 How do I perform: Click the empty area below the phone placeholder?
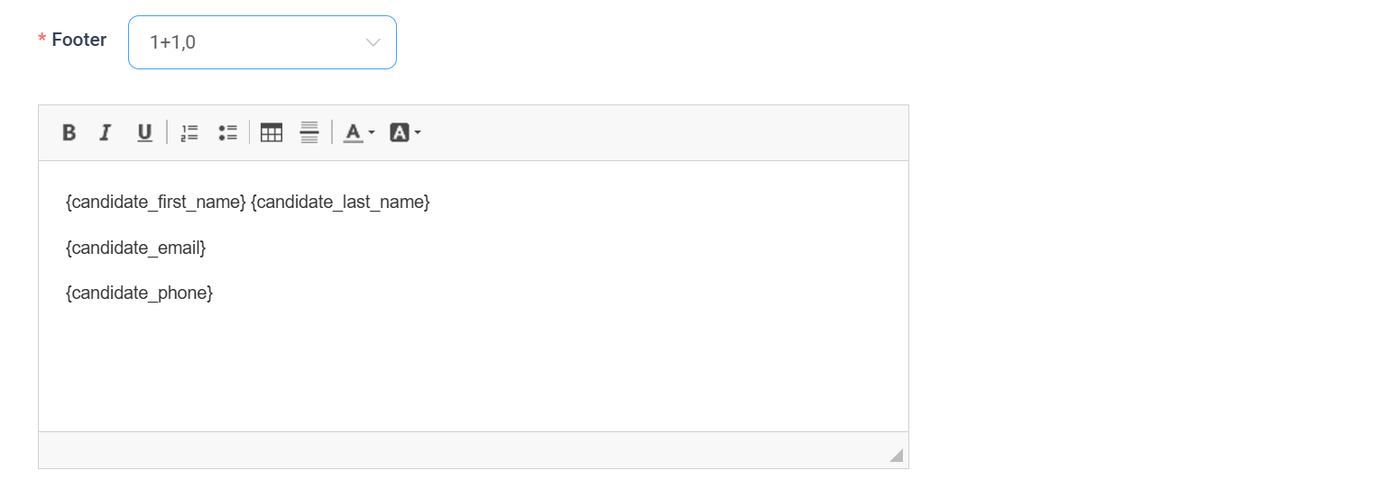point(470,370)
